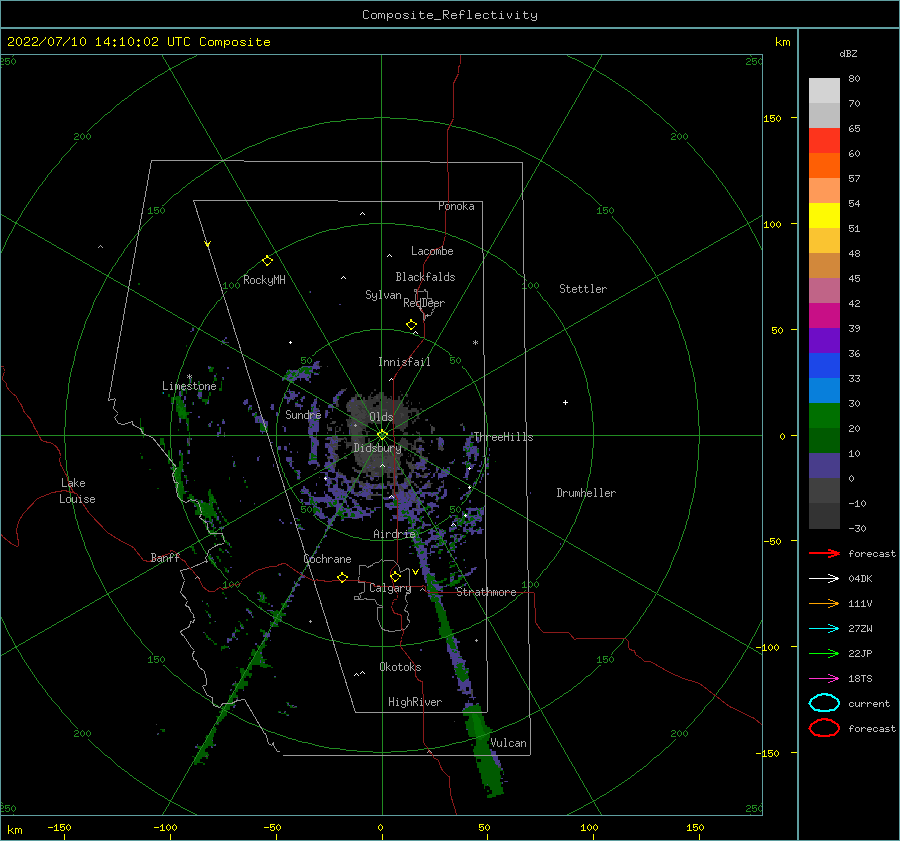The image size is (900, 841).
Task: Click the 04DK legend text
Action: [860, 578]
